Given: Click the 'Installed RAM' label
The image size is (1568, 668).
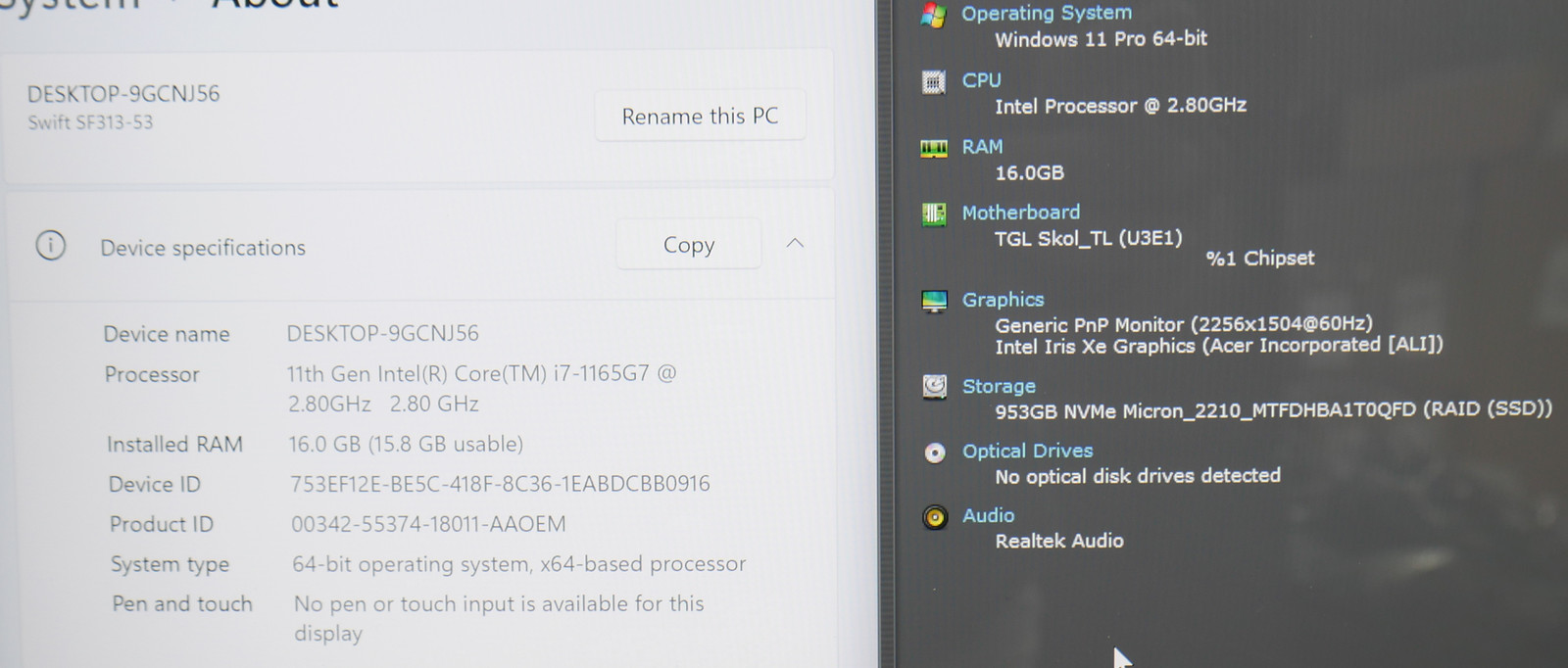Looking at the screenshot, I should pos(174,445).
